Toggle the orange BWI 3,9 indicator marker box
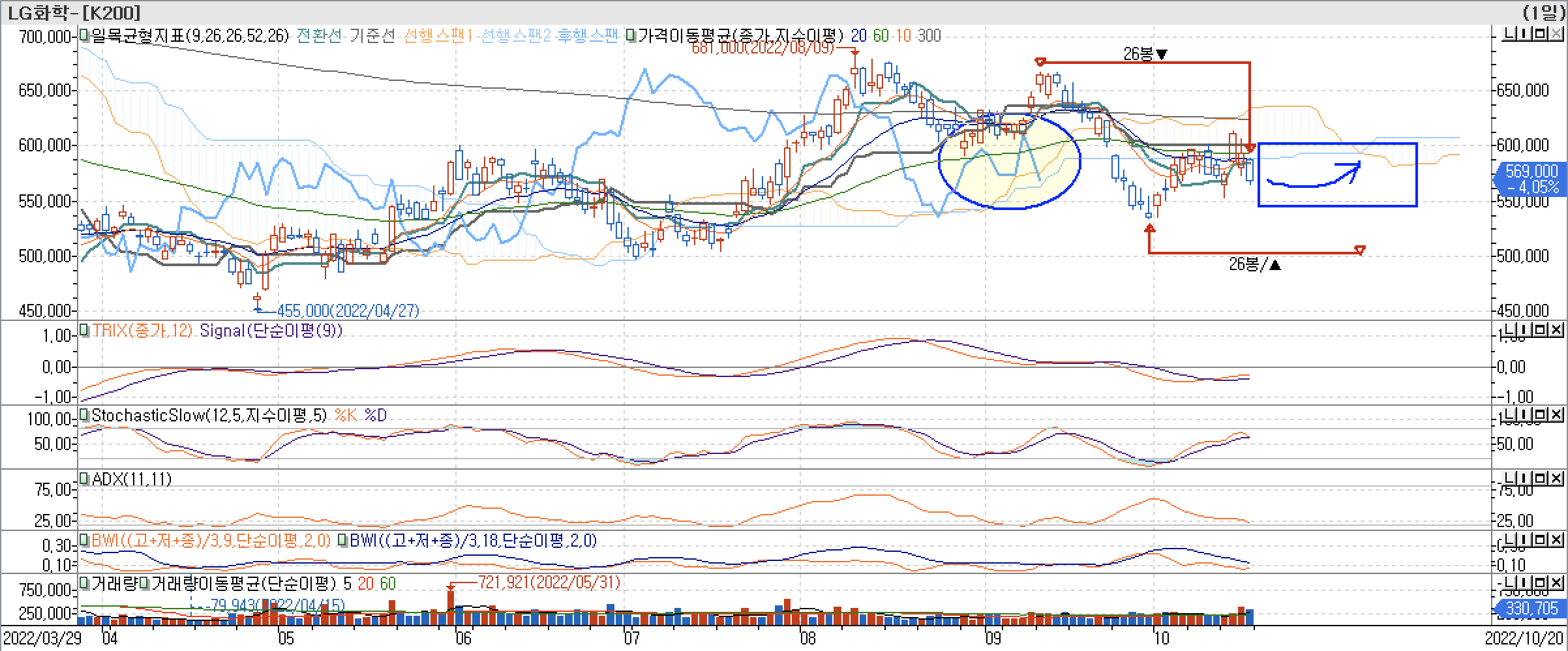This screenshot has height=651, width=1568. (x=84, y=540)
